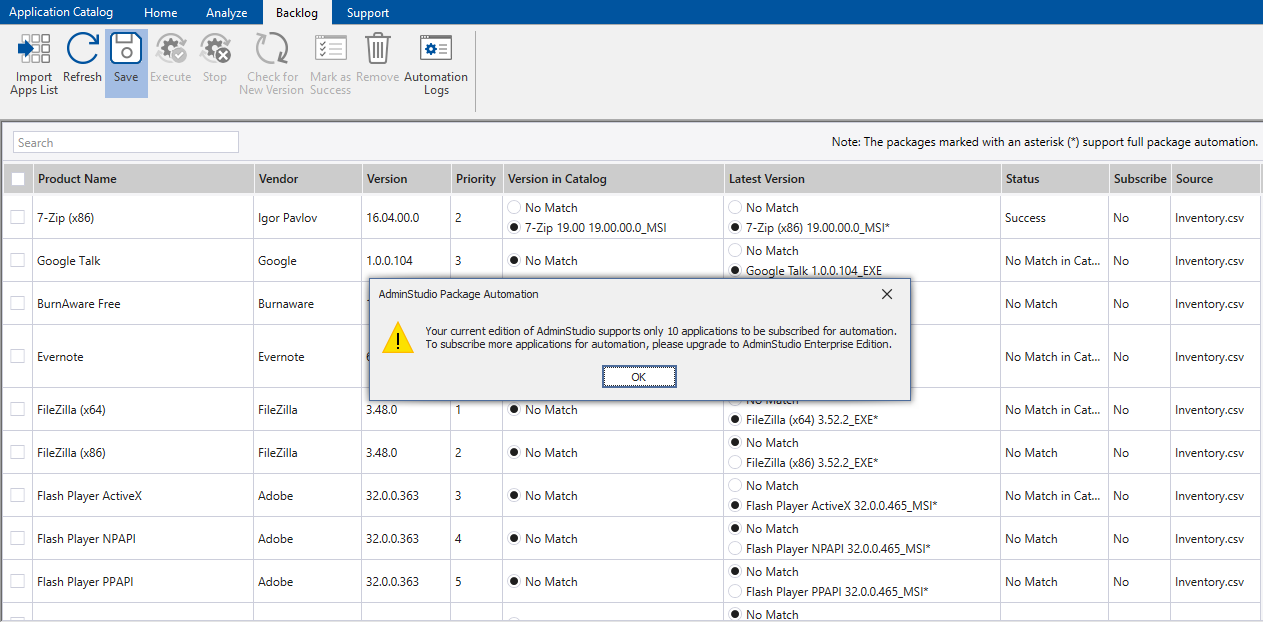Click OK in the warning dialog
Viewport: 1263px width, 623px height.
coord(639,377)
